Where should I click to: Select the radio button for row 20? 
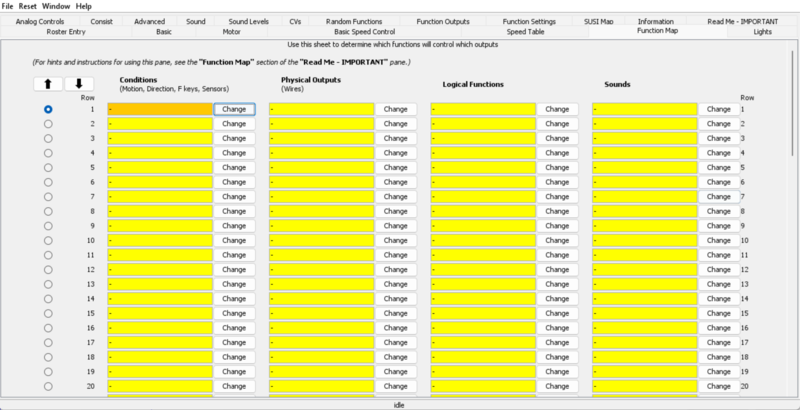point(48,387)
